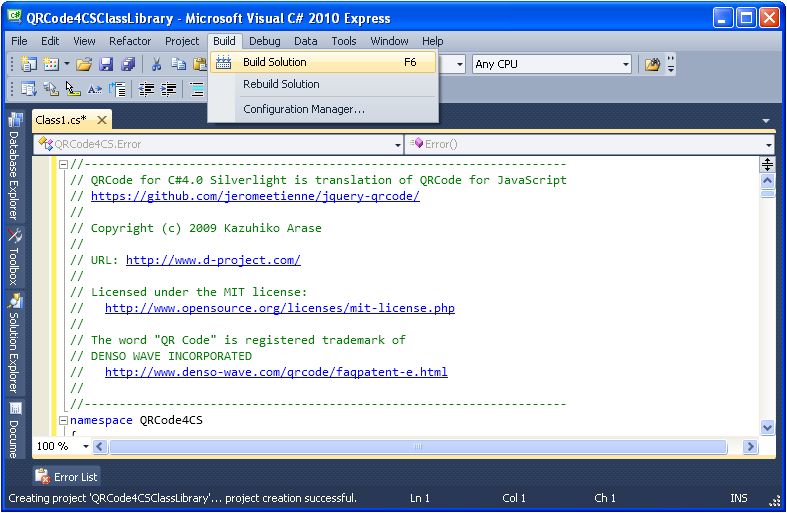Expand the Error() members dropdown
This screenshot has width=787, height=513.
pyautogui.click(x=769, y=145)
